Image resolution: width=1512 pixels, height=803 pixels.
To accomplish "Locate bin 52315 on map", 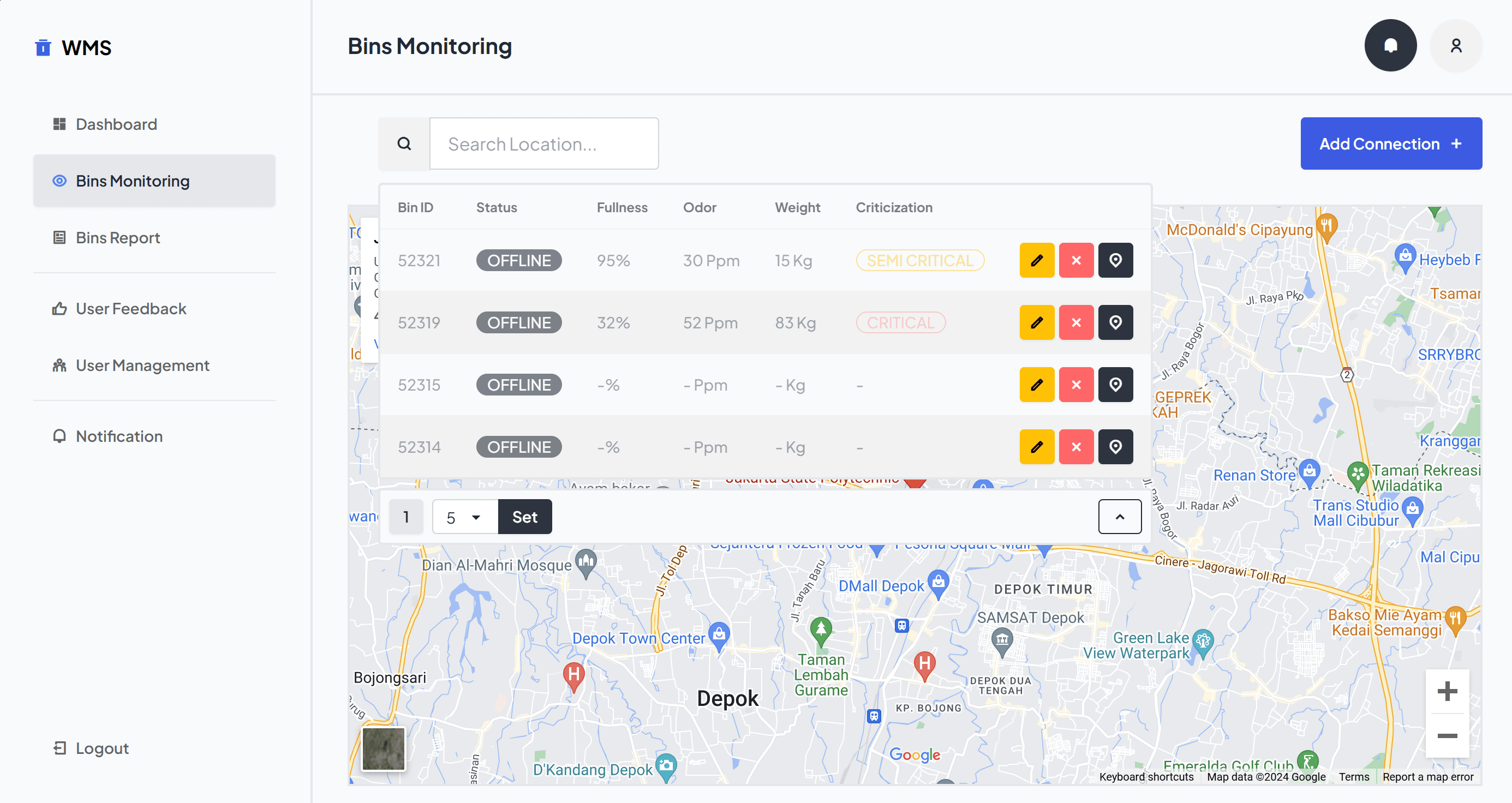I will (x=1115, y=385).
